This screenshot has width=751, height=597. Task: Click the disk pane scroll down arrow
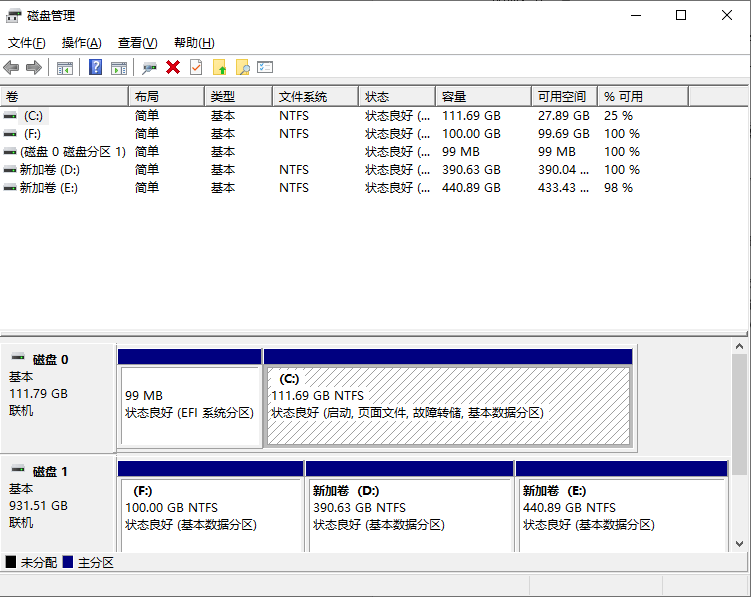pos(740,544)
